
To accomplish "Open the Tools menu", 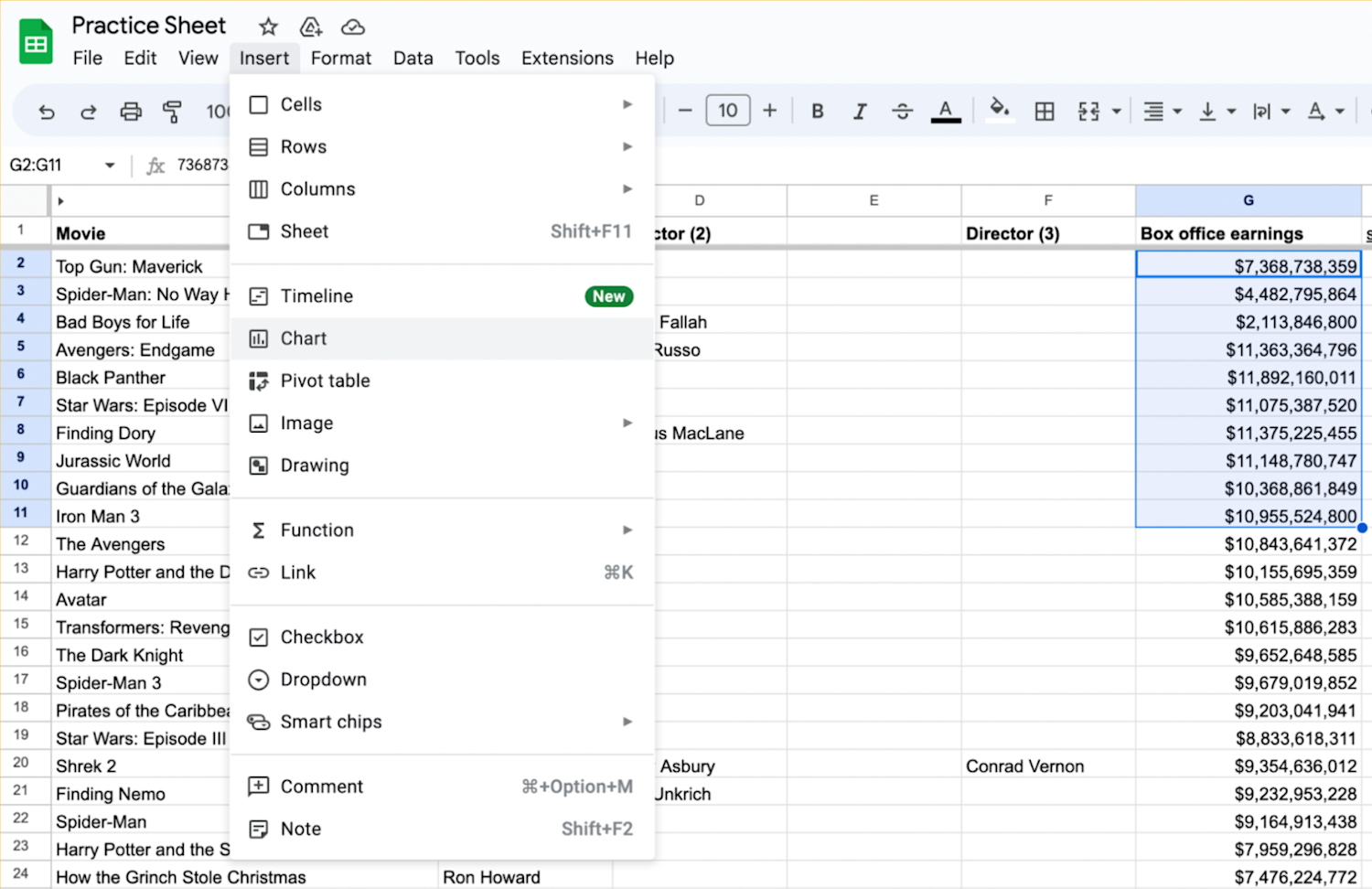I will click(x=477, y=58).
